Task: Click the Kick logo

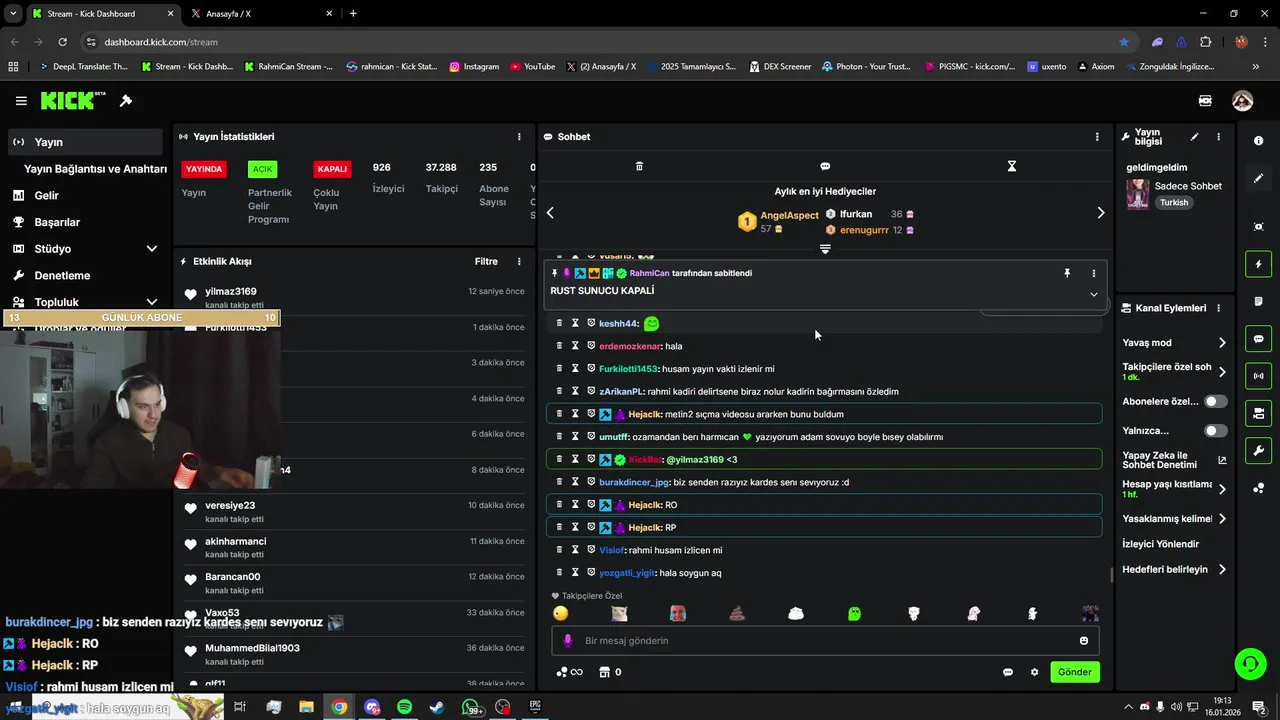Action: [73, 101]
